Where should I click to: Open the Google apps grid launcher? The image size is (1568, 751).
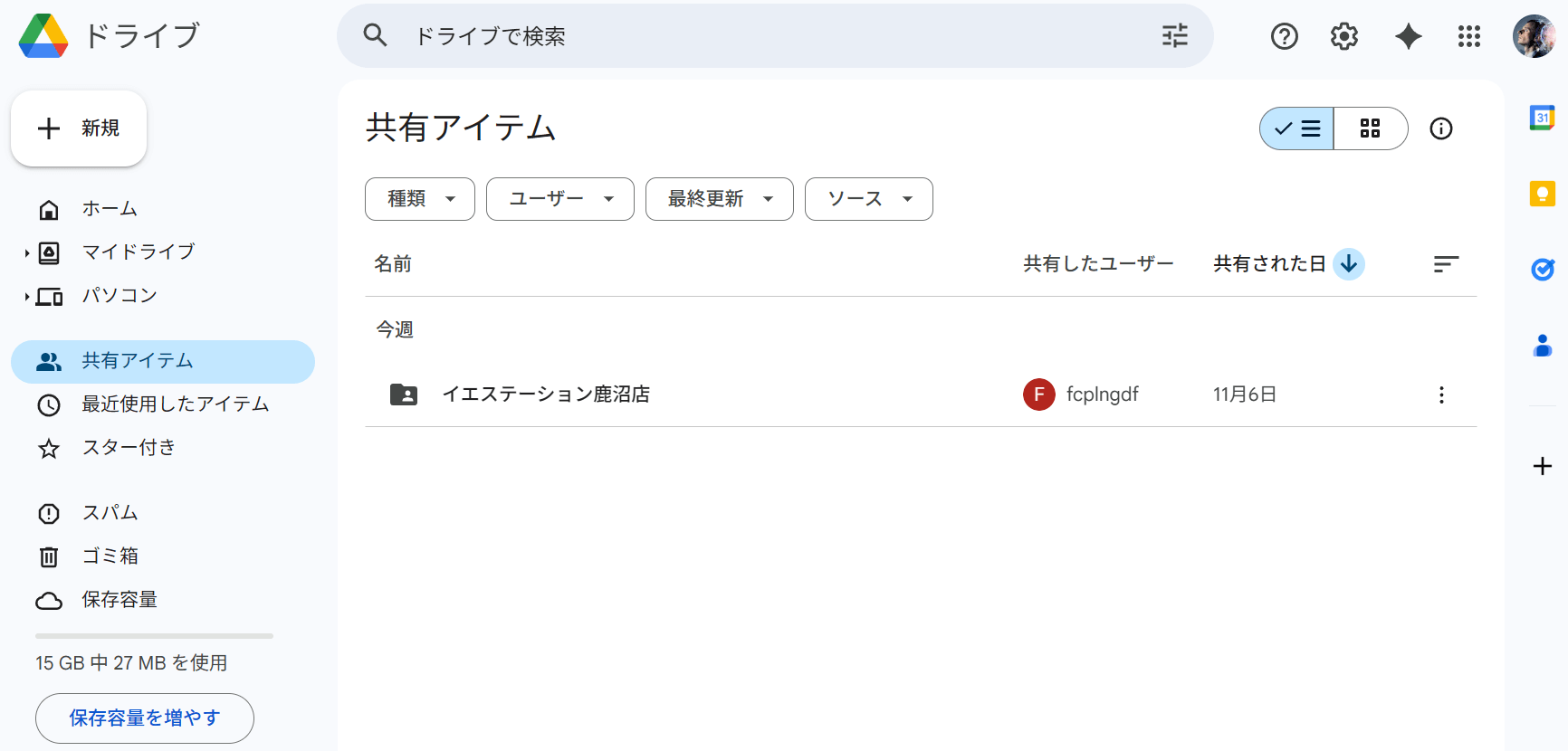[x=1468, y=36]
